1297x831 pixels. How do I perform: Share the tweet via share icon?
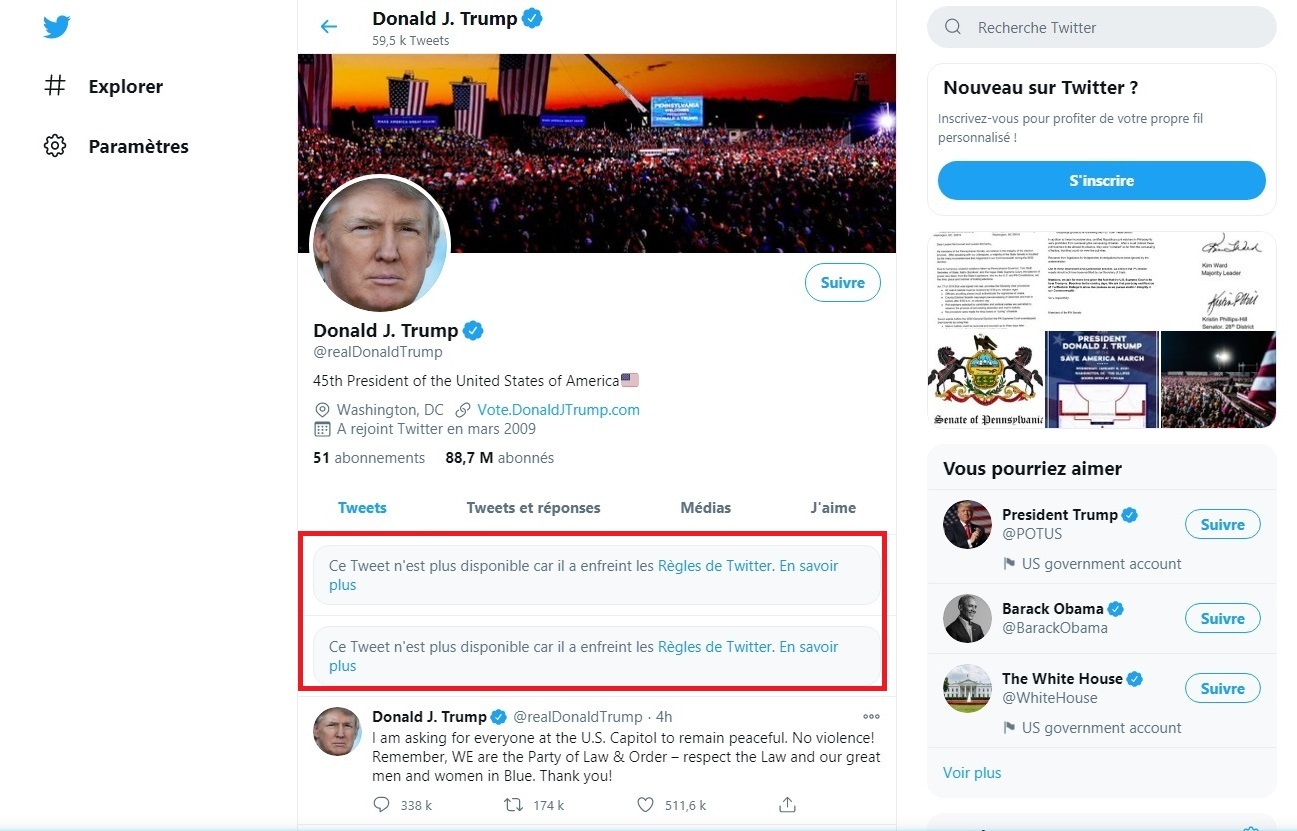click(x=787, y=804)
